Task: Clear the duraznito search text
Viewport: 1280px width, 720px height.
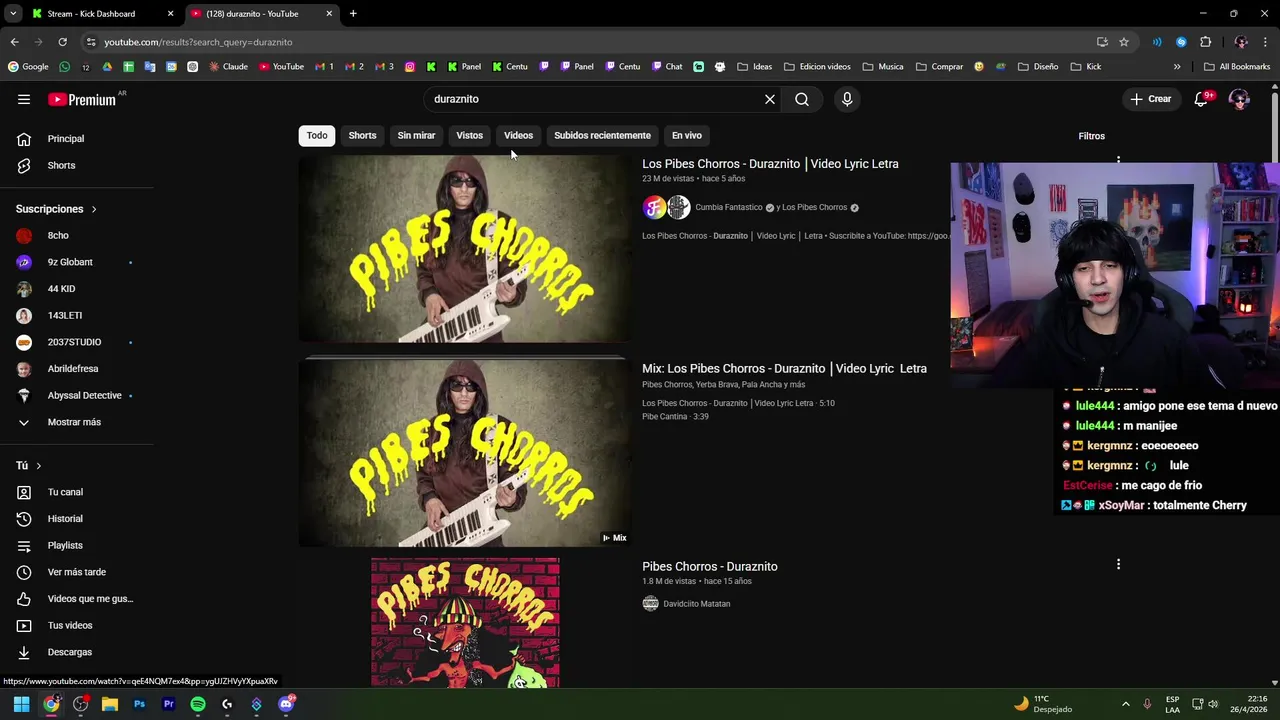Action: tap(769, 99)
